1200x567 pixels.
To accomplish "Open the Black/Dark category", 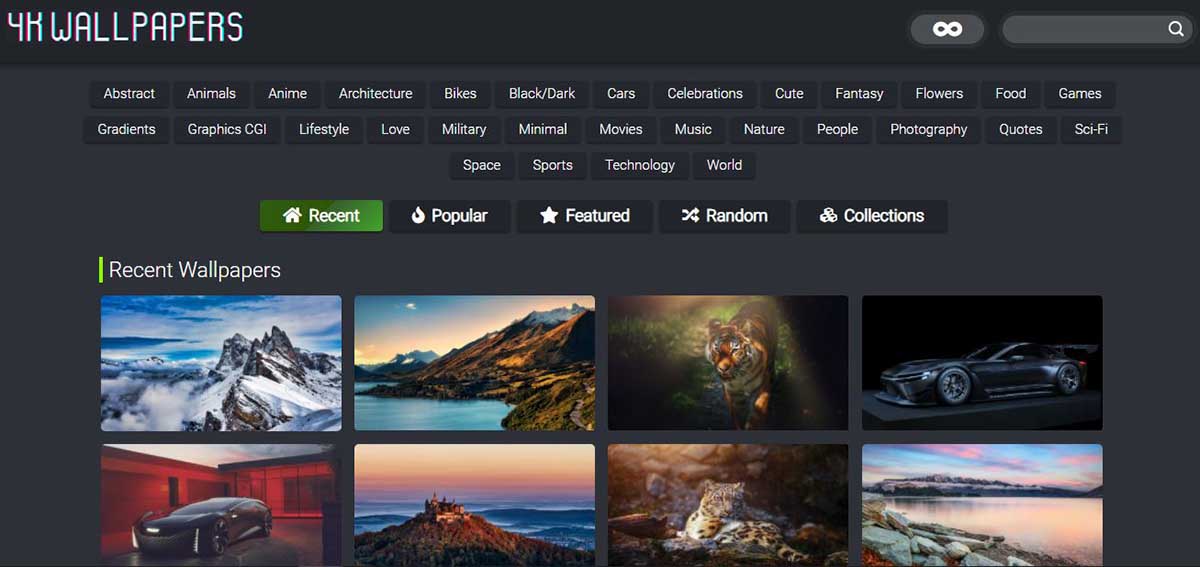I will pyautogui.click(x=542, y=94).
